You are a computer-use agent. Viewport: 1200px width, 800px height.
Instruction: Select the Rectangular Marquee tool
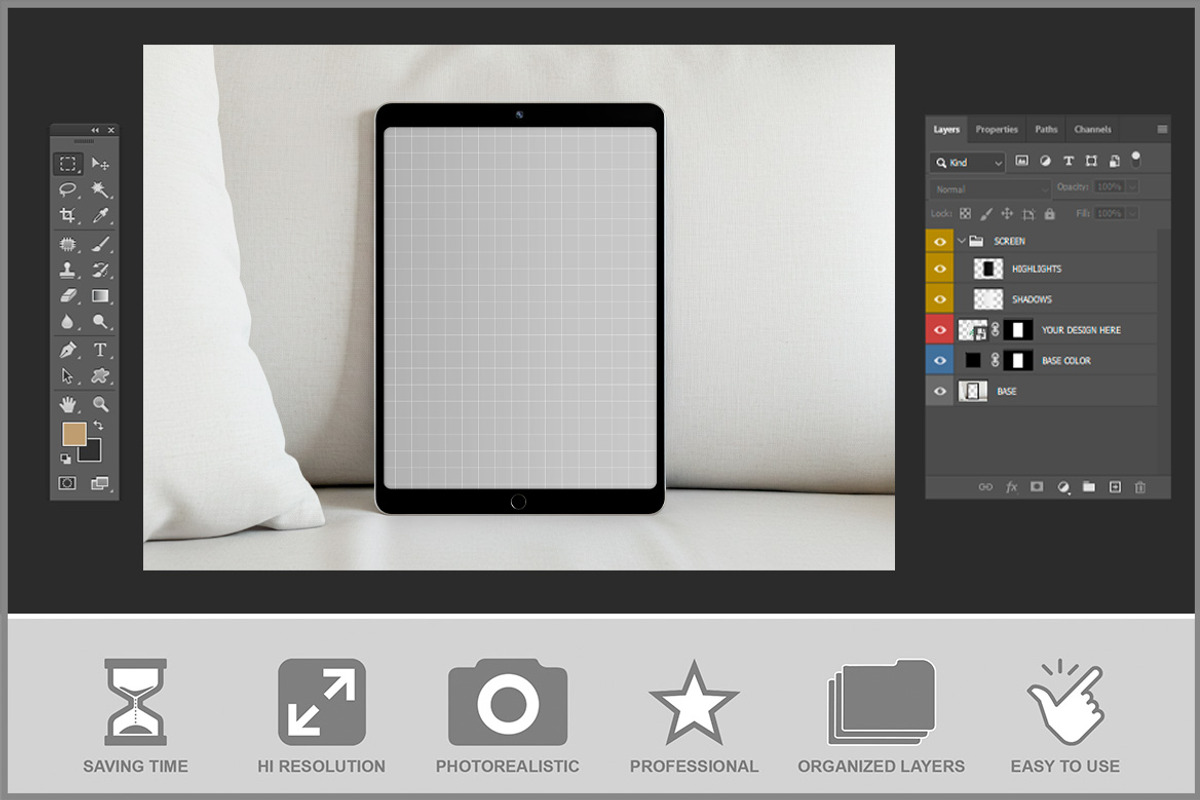coord(68,164)
